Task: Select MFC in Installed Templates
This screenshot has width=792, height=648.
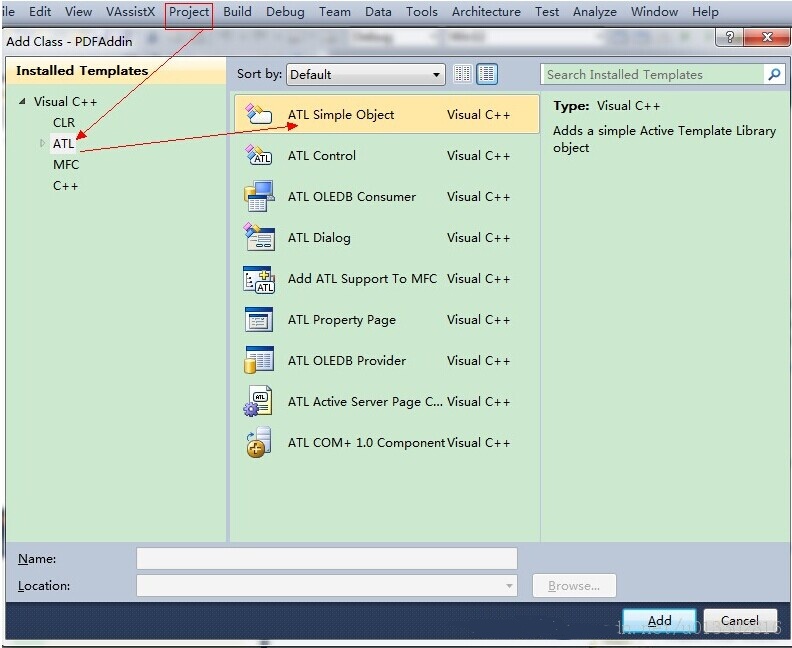Action: click(66, 165)
